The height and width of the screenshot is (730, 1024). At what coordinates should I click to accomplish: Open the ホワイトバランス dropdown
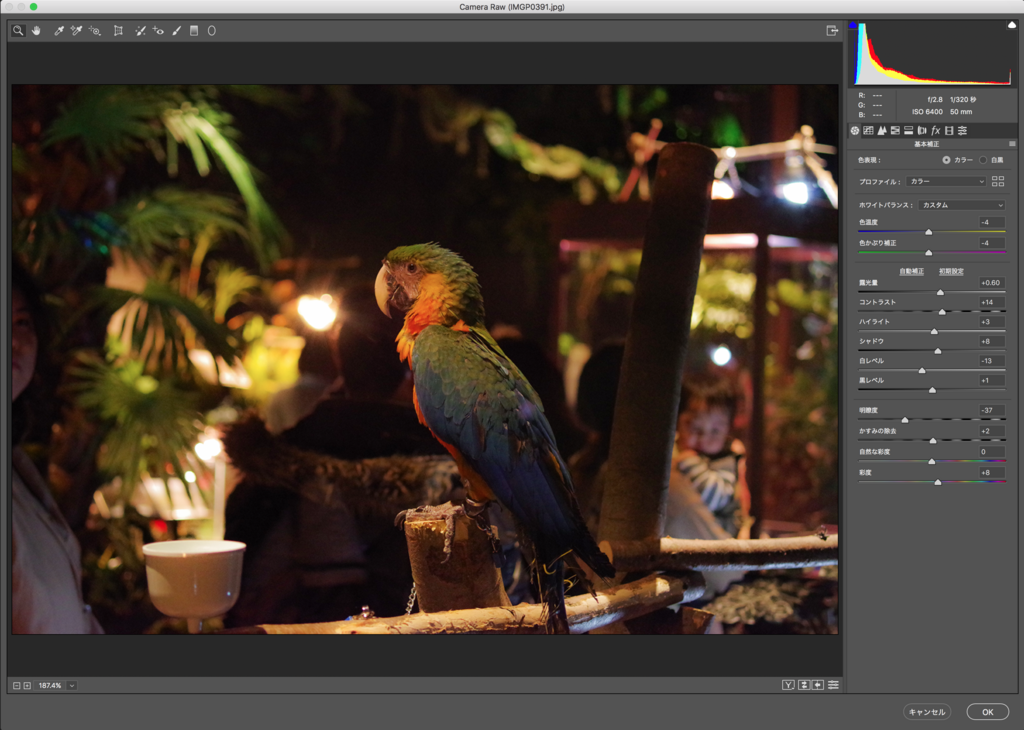pos(961,205)
